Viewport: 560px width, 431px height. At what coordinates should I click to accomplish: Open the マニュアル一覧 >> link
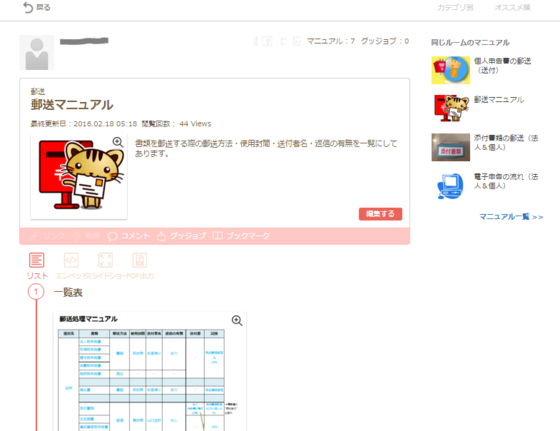click(511, 217)
